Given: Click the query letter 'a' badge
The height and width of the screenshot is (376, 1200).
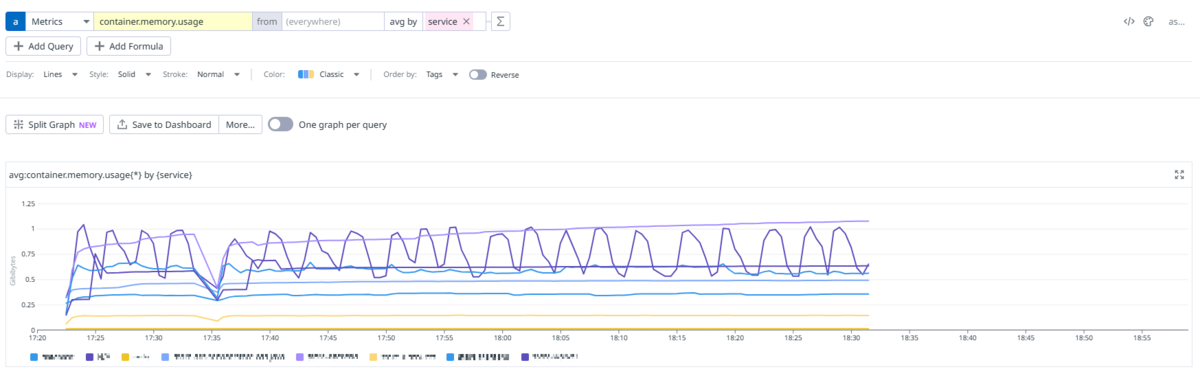Looking at the screenshot, I should (16, 21).
